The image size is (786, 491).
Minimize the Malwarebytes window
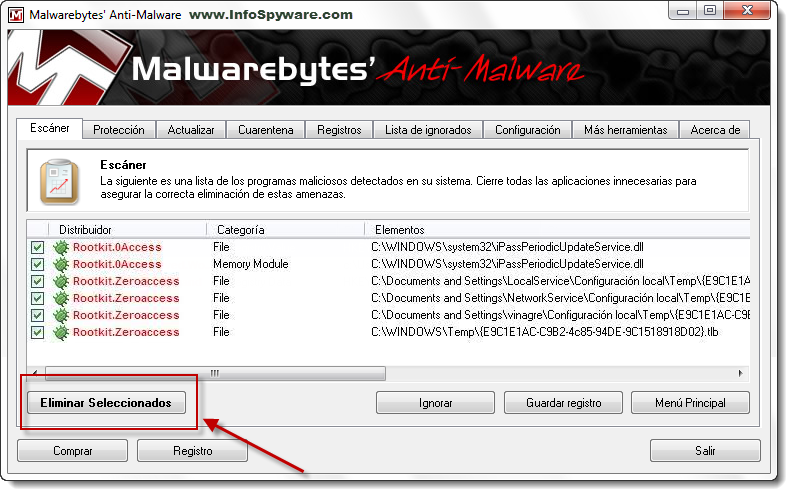click(x=683, y=11)
